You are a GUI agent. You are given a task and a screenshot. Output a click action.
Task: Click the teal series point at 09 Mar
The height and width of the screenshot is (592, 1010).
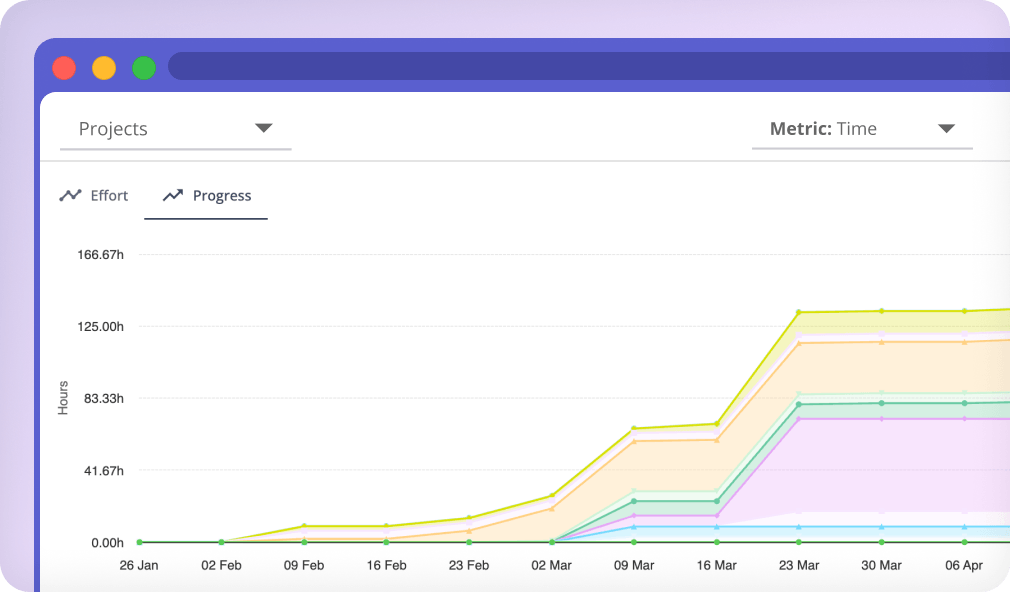click(634, 501)
